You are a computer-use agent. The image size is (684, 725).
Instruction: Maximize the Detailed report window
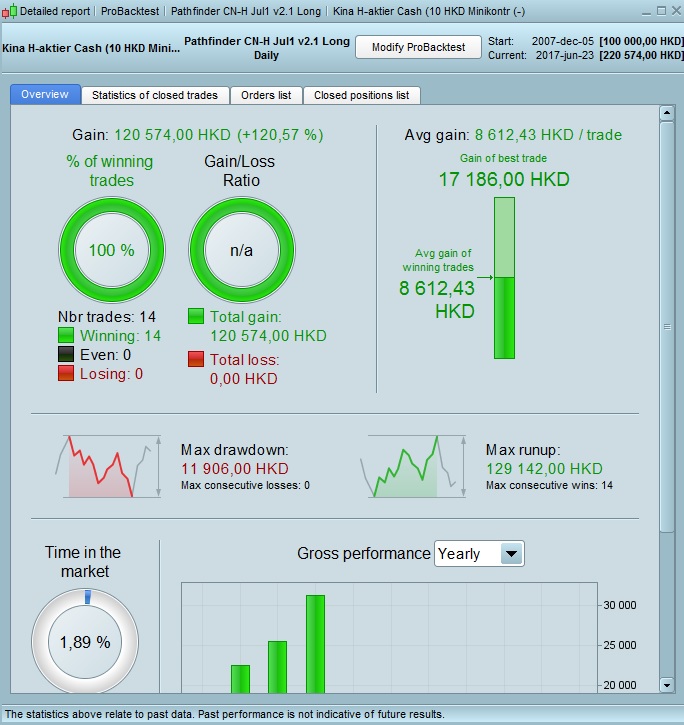(661, 11)
